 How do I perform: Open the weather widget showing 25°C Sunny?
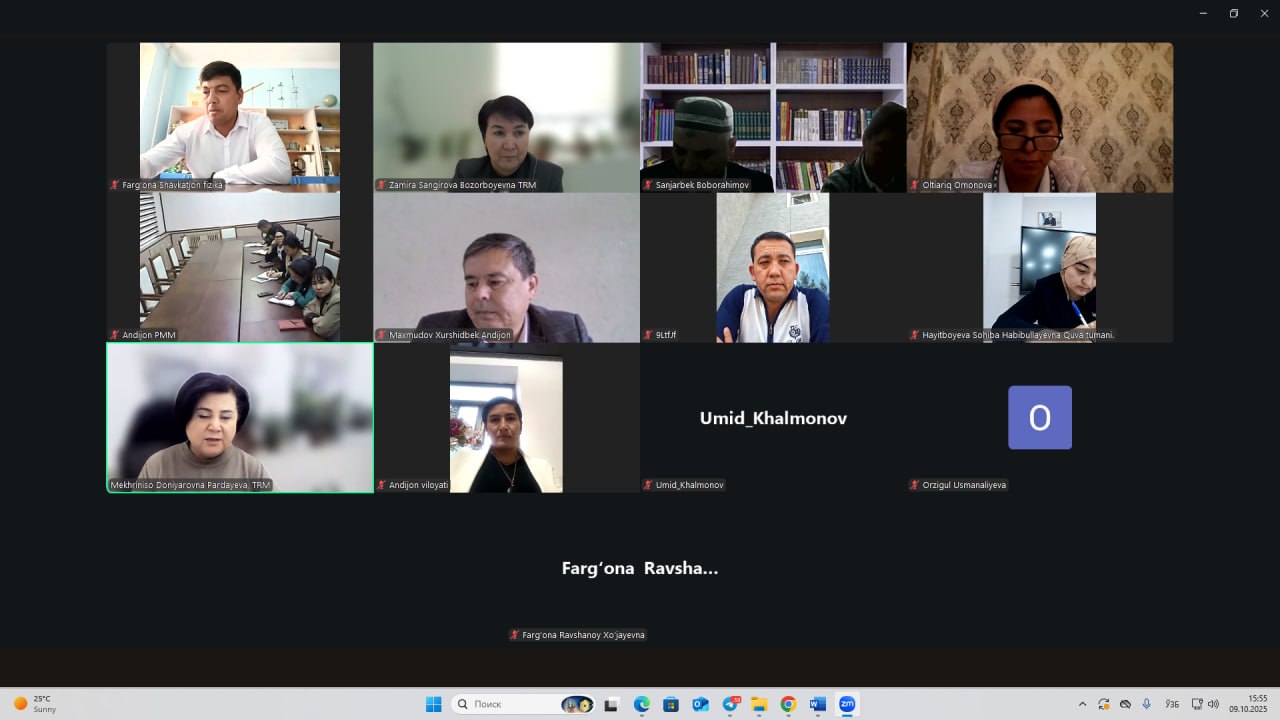point(34,704)
